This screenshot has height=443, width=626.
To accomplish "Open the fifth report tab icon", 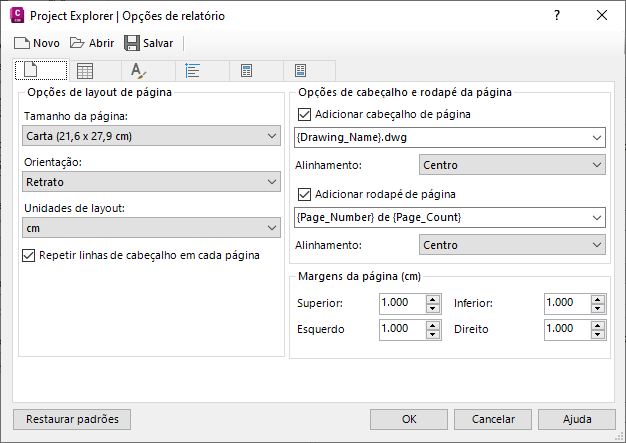I will tap(247, 70).
